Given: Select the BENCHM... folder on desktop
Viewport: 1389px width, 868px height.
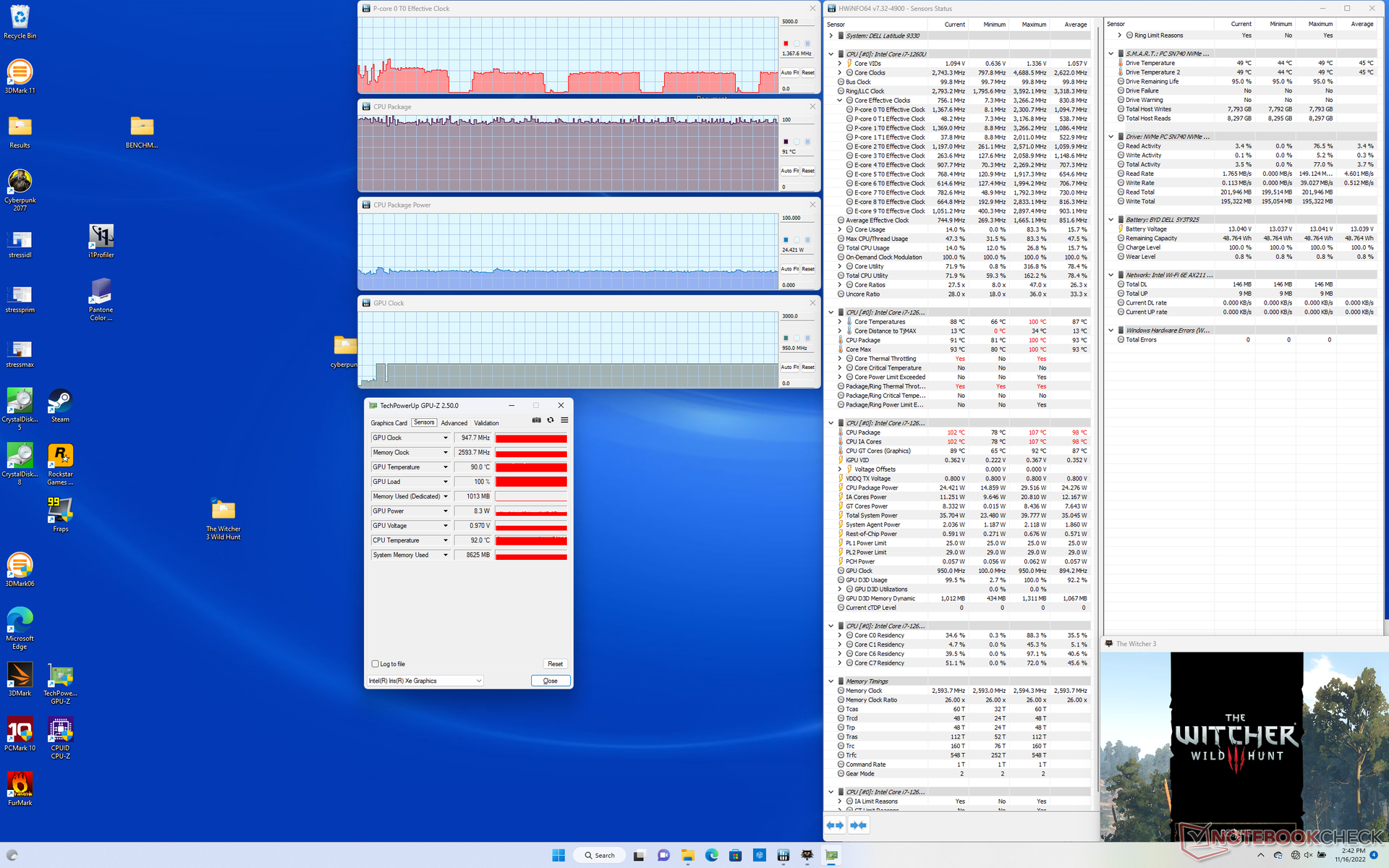Looking at the screenshot, I should [x=142, y=132].
